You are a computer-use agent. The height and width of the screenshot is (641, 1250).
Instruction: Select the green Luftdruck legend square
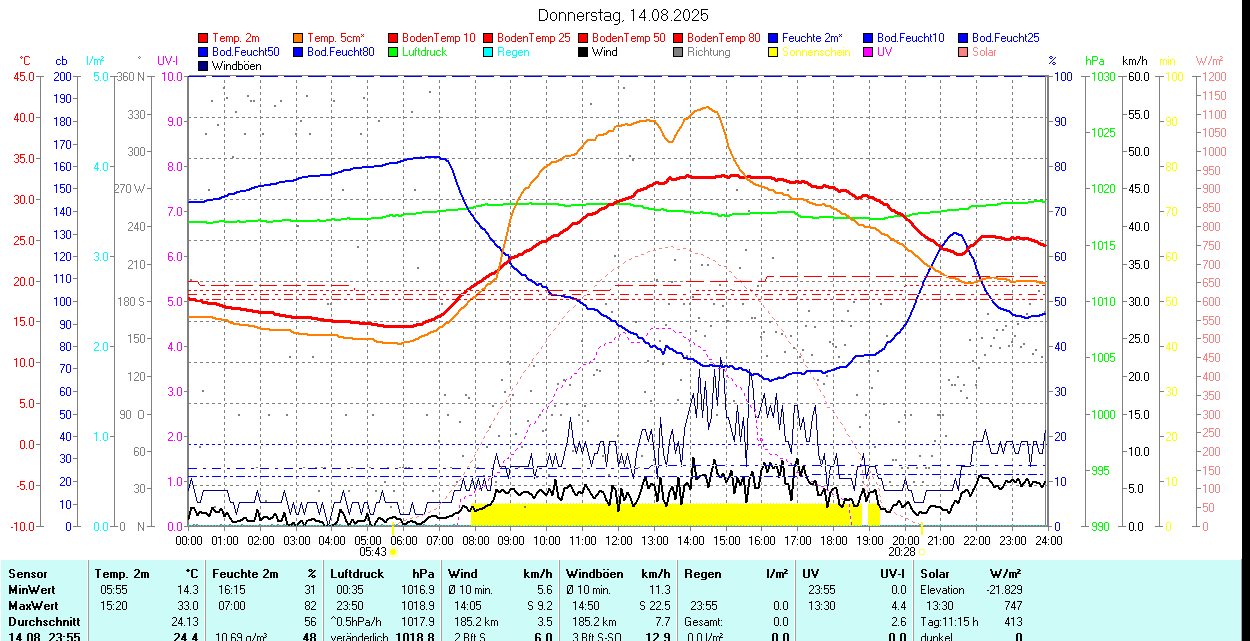[x=394, y=52]
